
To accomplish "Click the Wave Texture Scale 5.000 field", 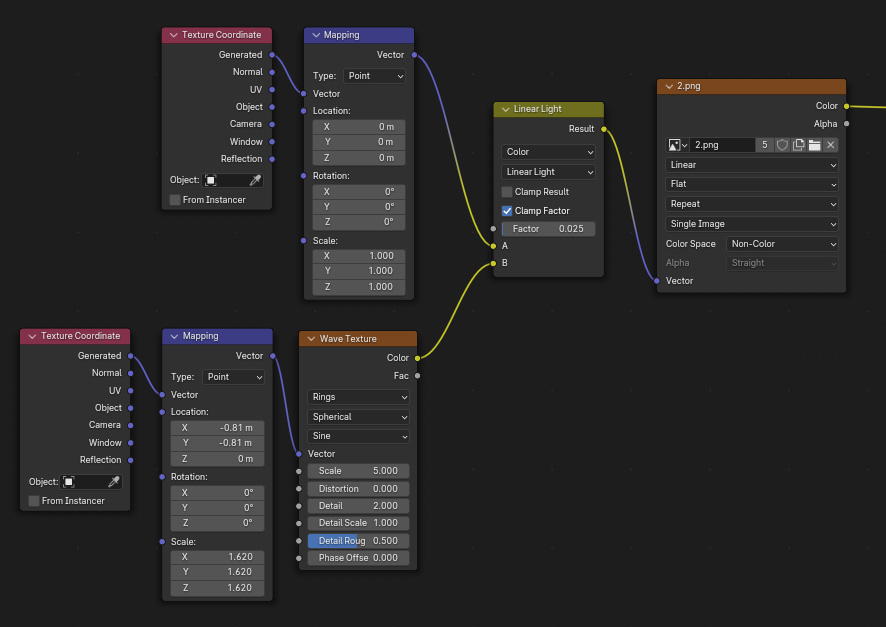I will [x=358, y=471].
